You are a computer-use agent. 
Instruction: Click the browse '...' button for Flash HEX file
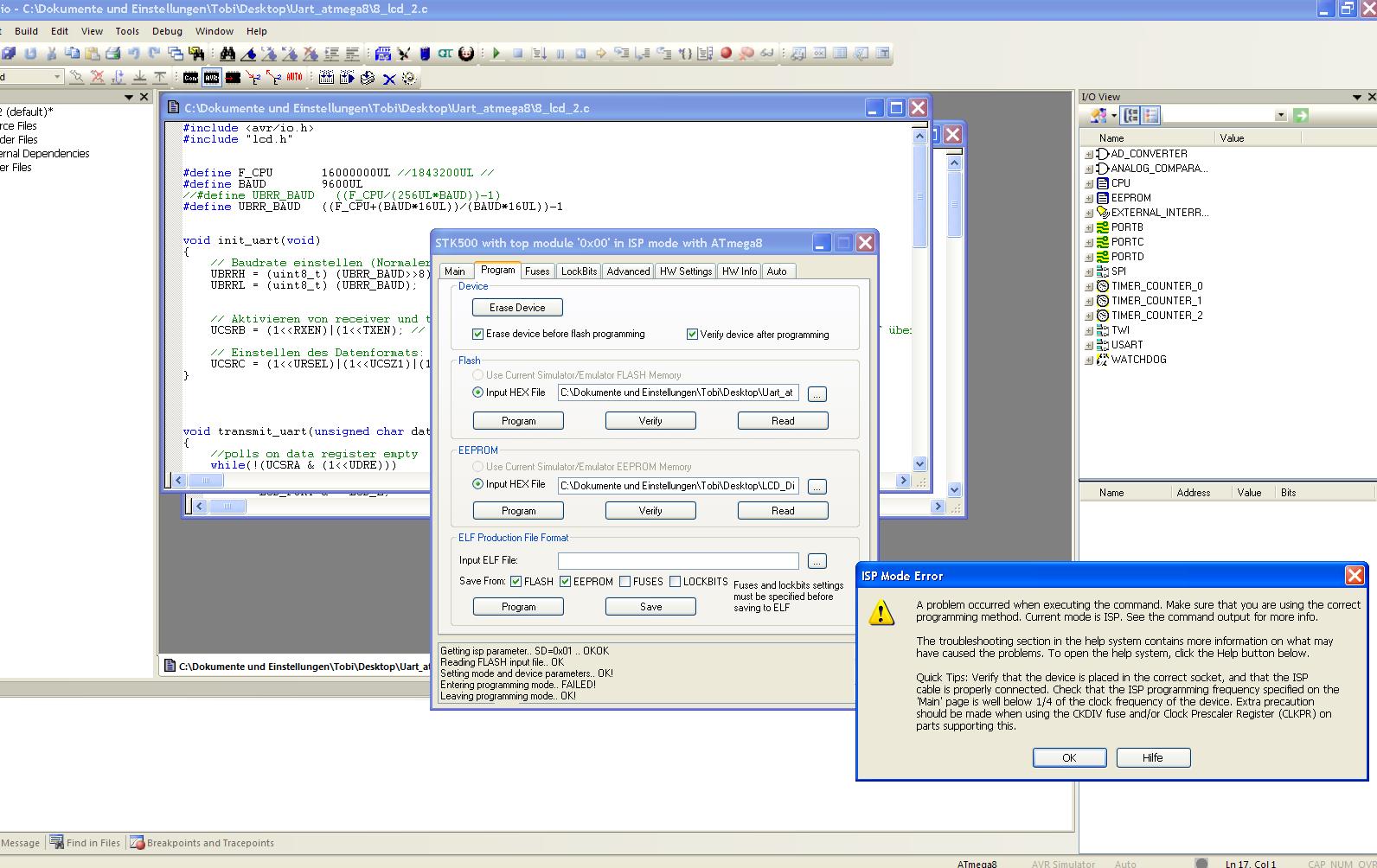click(817, 394)
